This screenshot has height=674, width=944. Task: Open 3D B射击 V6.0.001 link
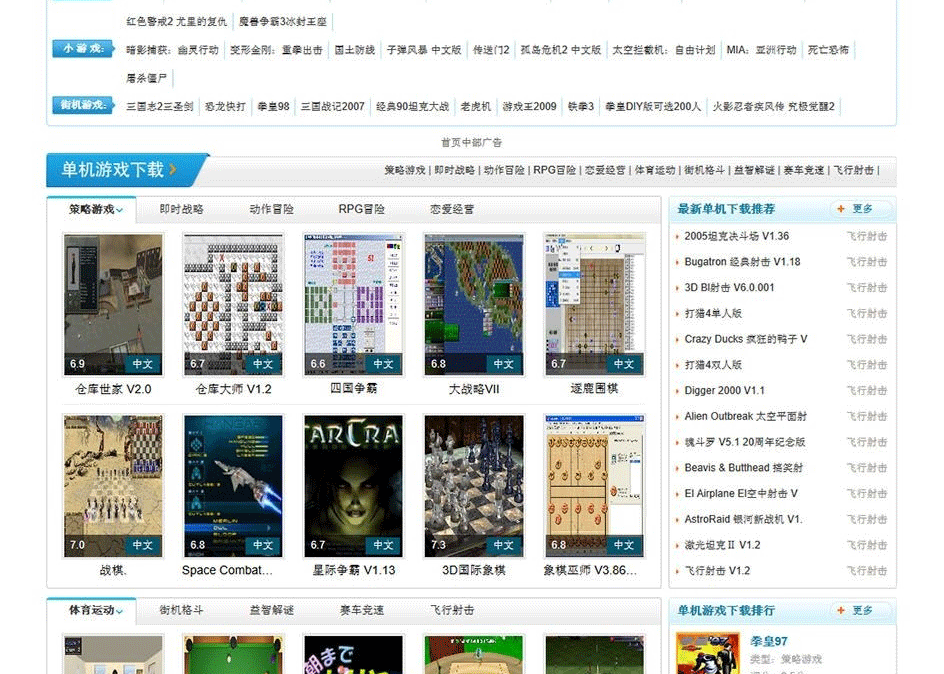point(729,288)
